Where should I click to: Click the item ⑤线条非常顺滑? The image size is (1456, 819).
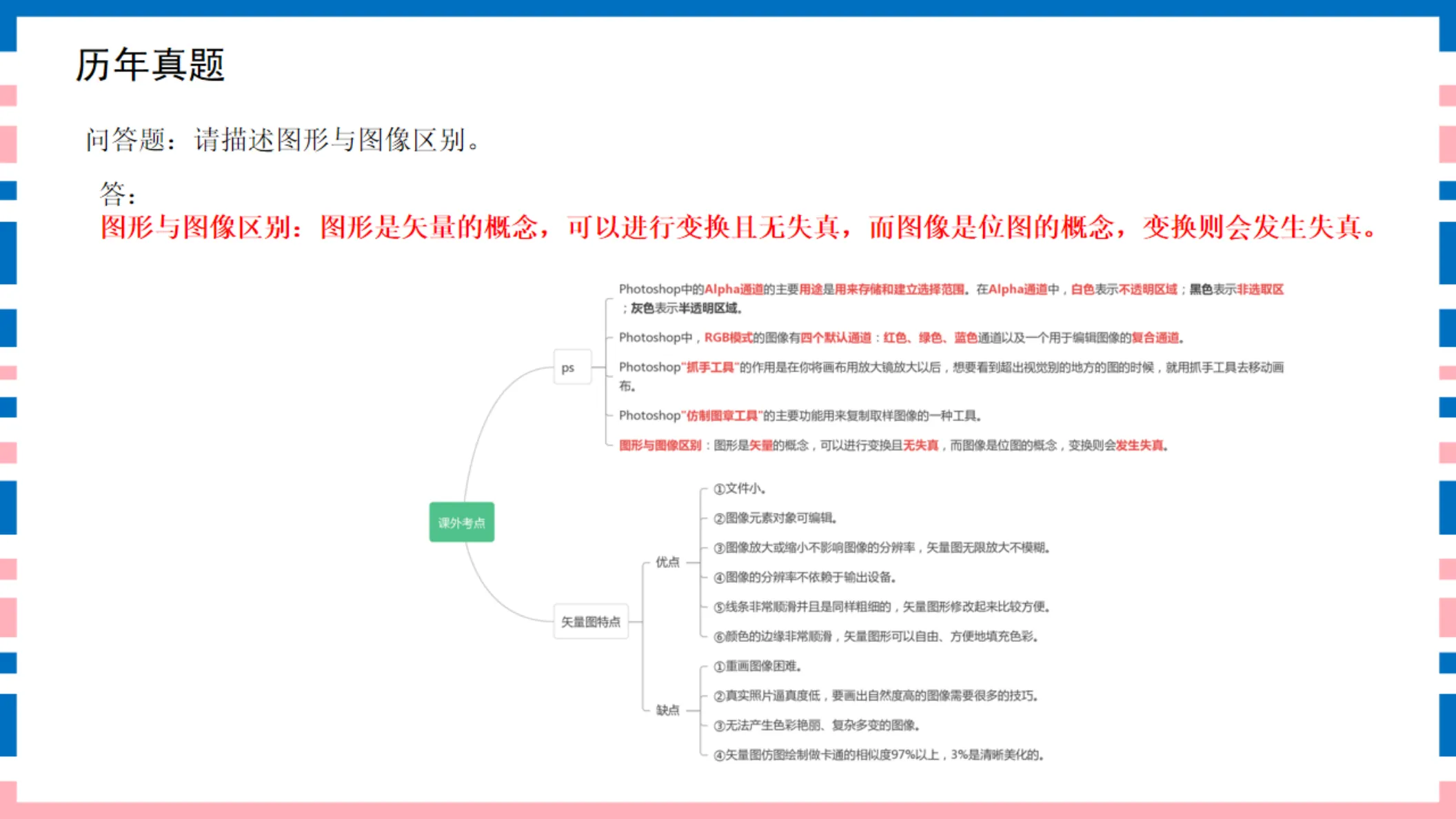click(x=882, y=607)
